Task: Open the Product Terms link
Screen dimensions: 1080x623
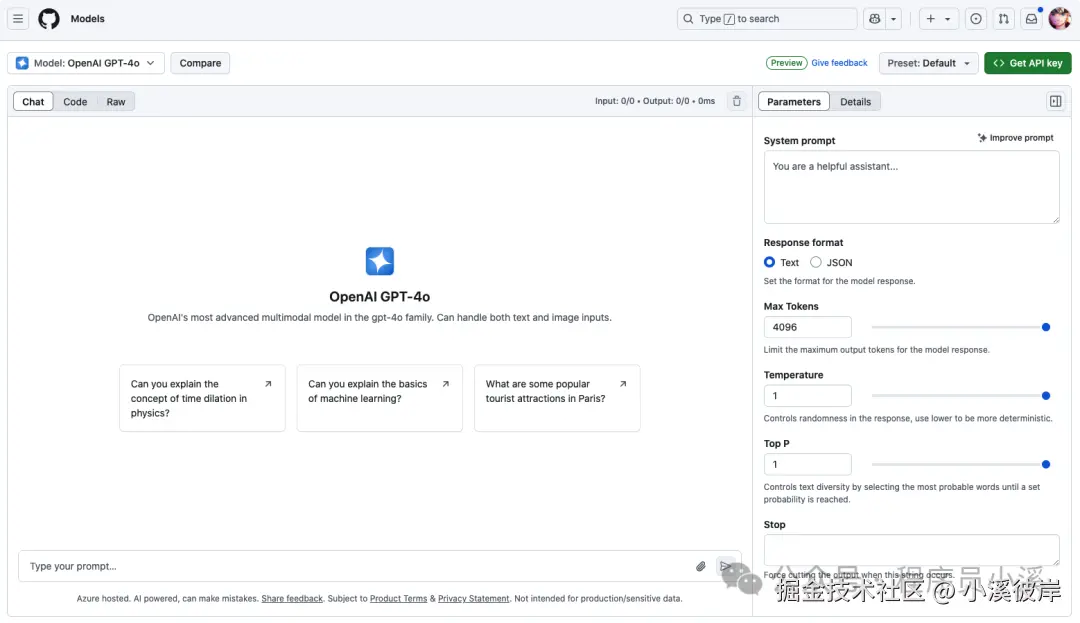Action: coord(398,598)
